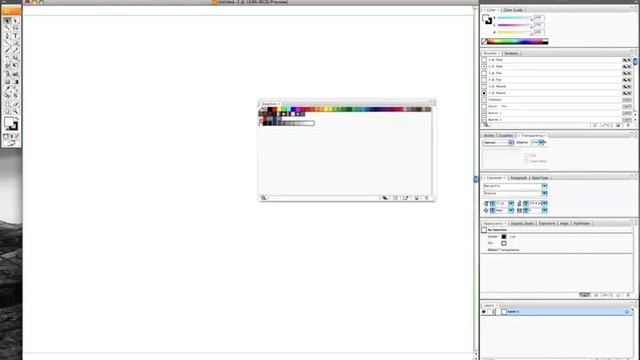This screenshot has width=640, height=360.
Task: Select the Paintbrush tool
Action: click(x=7, y=51)
